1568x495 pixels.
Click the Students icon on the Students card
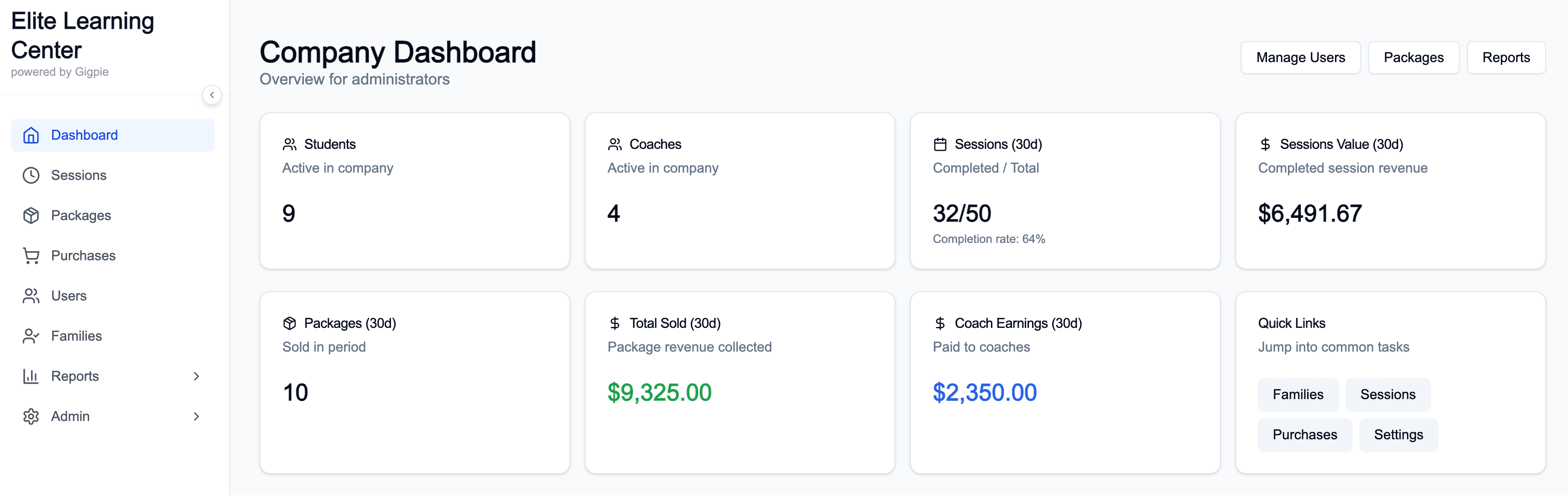pyautogui.click(x=289, y=143)
